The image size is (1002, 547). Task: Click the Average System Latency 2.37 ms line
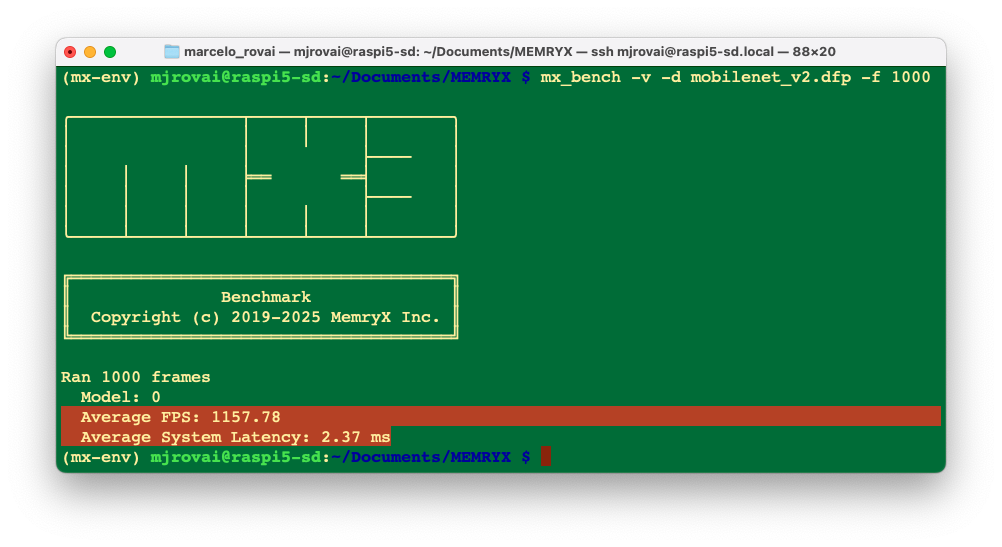235,437
